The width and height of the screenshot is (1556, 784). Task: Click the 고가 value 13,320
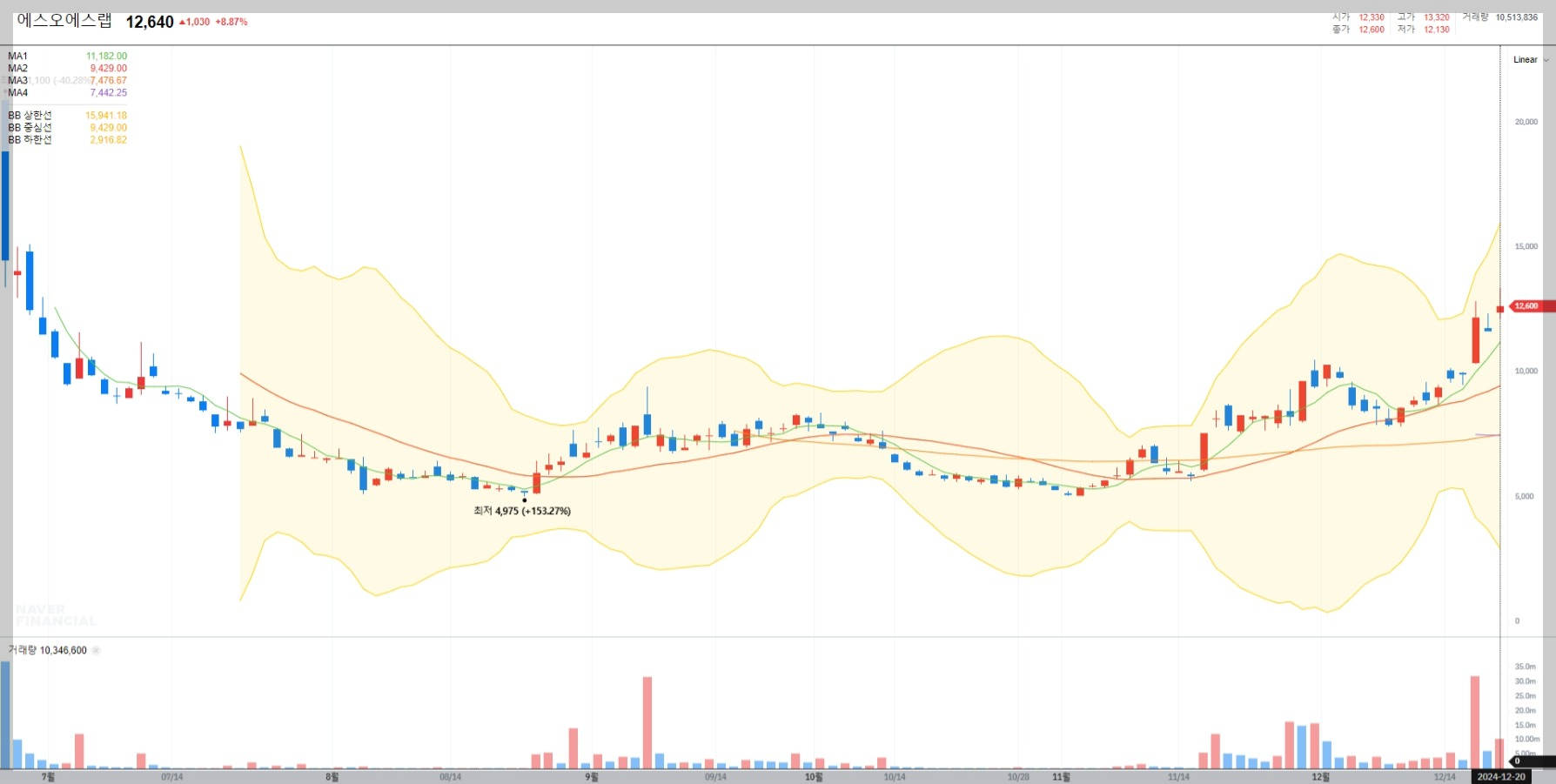[x=1437, y=17]
